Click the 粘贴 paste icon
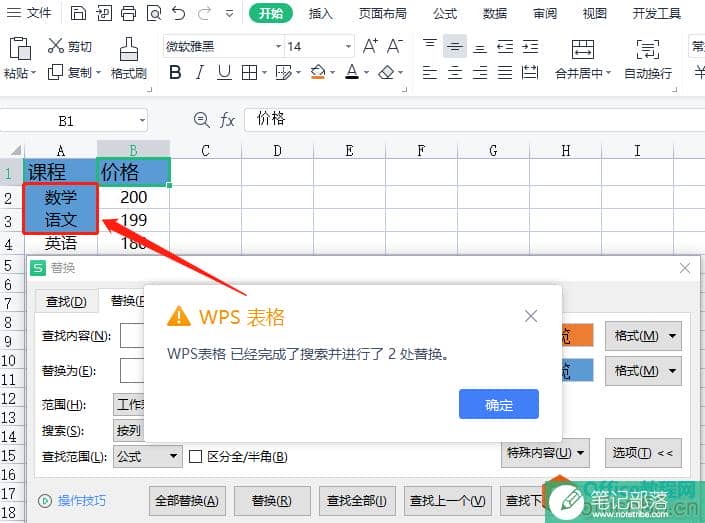705x523 pixels. click(x=20, y=48)
